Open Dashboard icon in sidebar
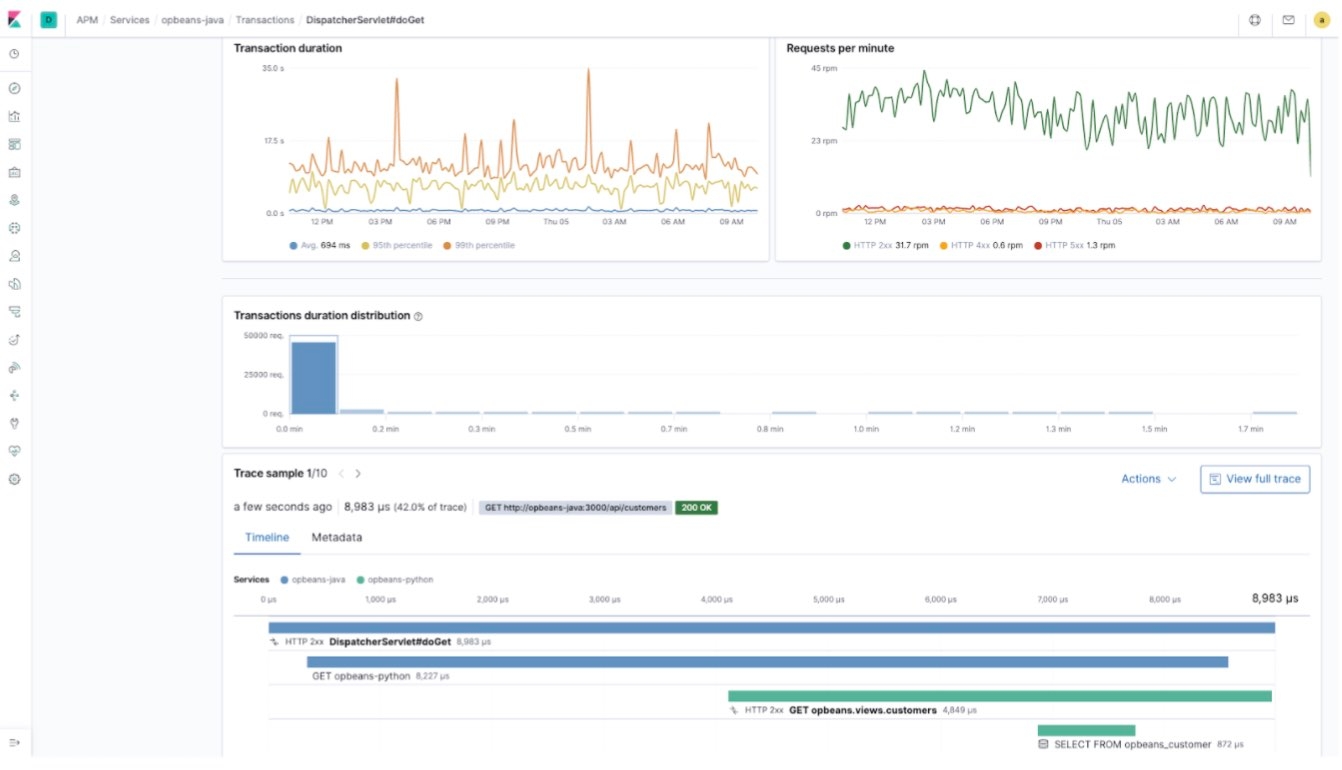This screenshot has width=1342, height=770. tap(15, 144)
